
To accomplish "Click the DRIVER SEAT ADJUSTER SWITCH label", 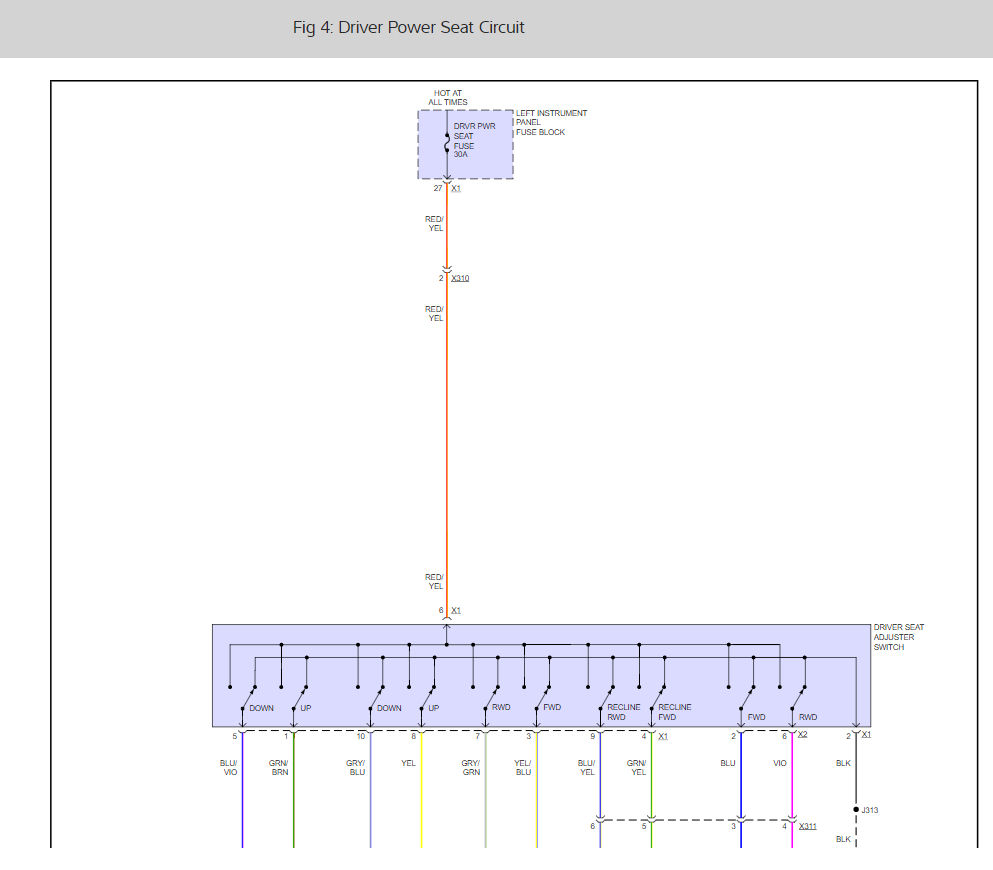I will (x=899, y=637).
